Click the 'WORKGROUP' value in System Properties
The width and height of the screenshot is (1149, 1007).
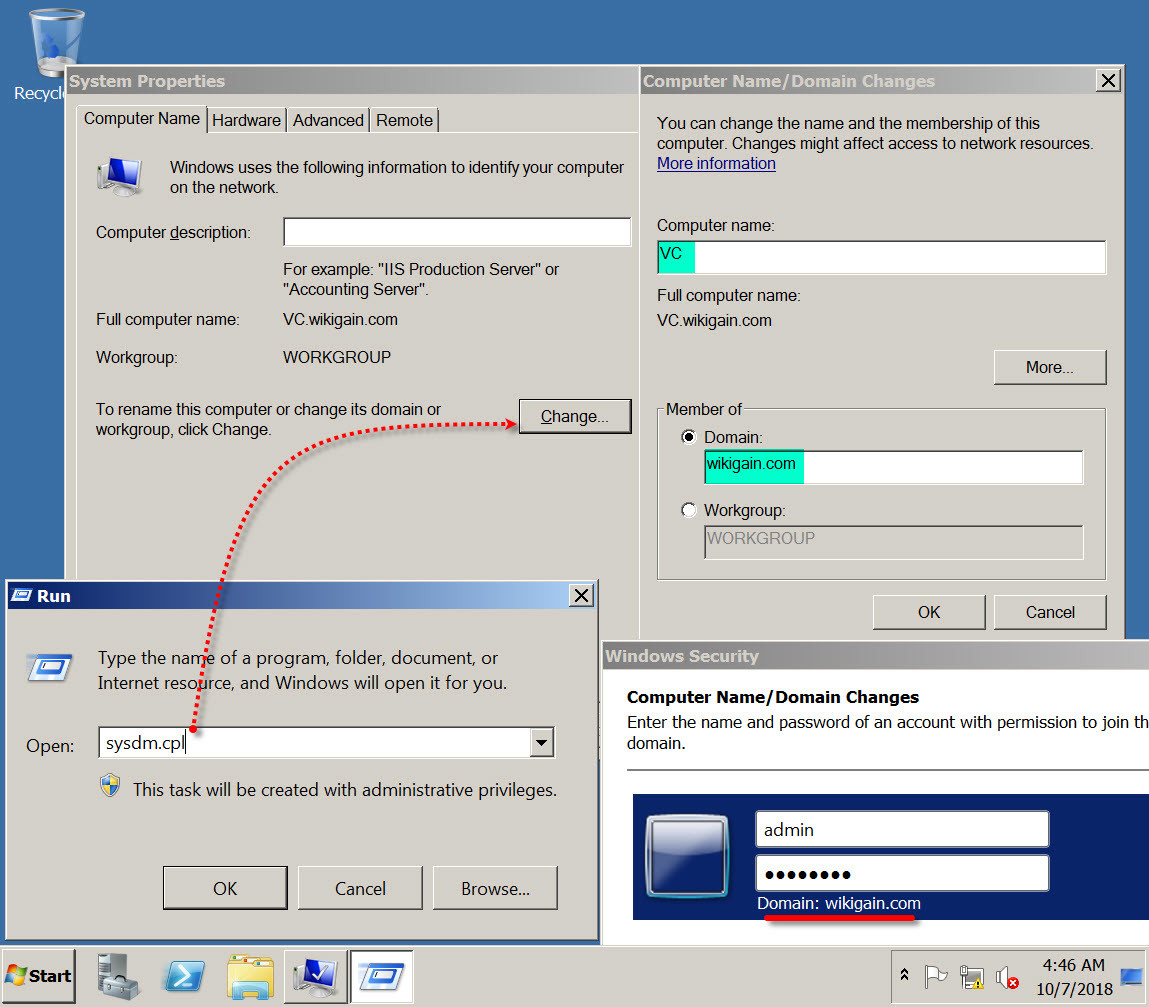pos(337,357)
